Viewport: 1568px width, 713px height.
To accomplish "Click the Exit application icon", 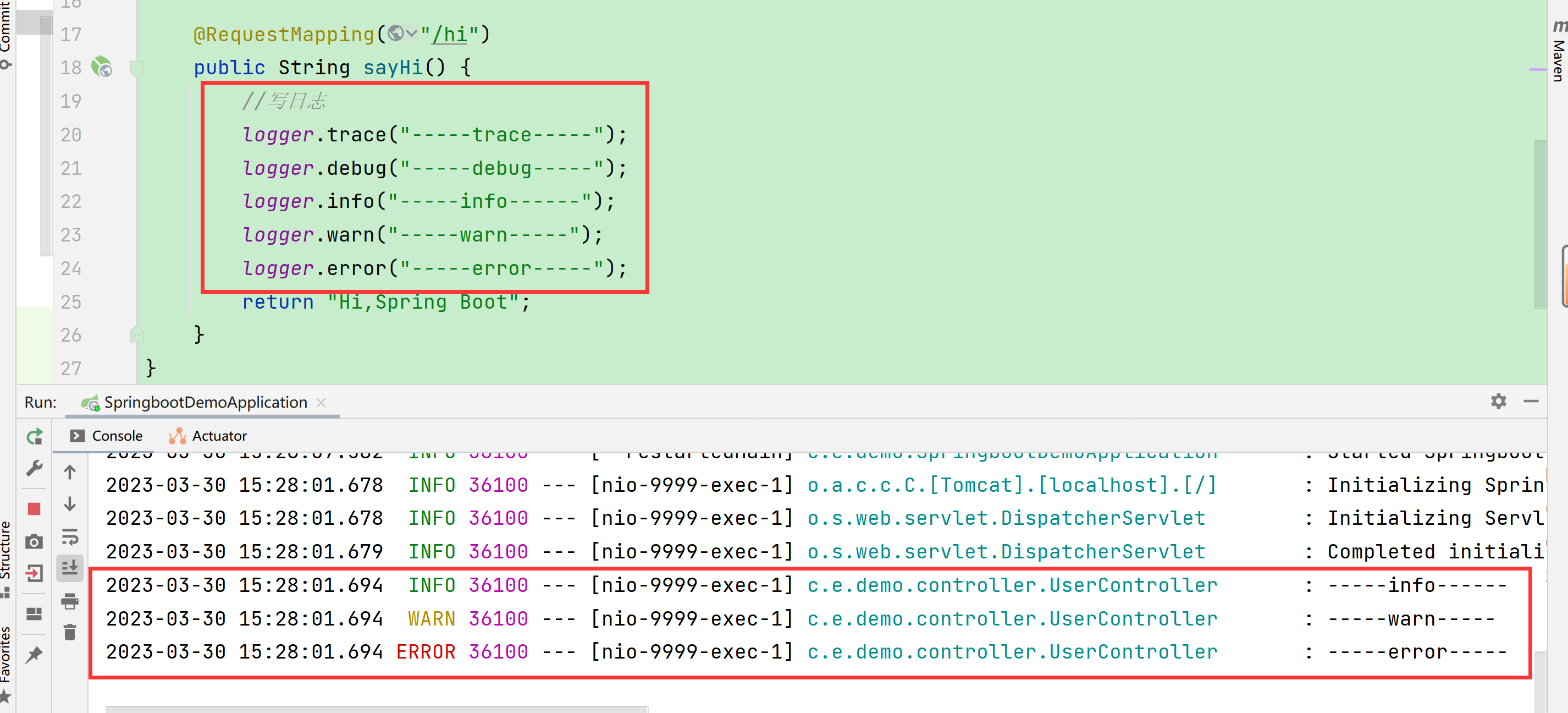I will click(34, 573).
